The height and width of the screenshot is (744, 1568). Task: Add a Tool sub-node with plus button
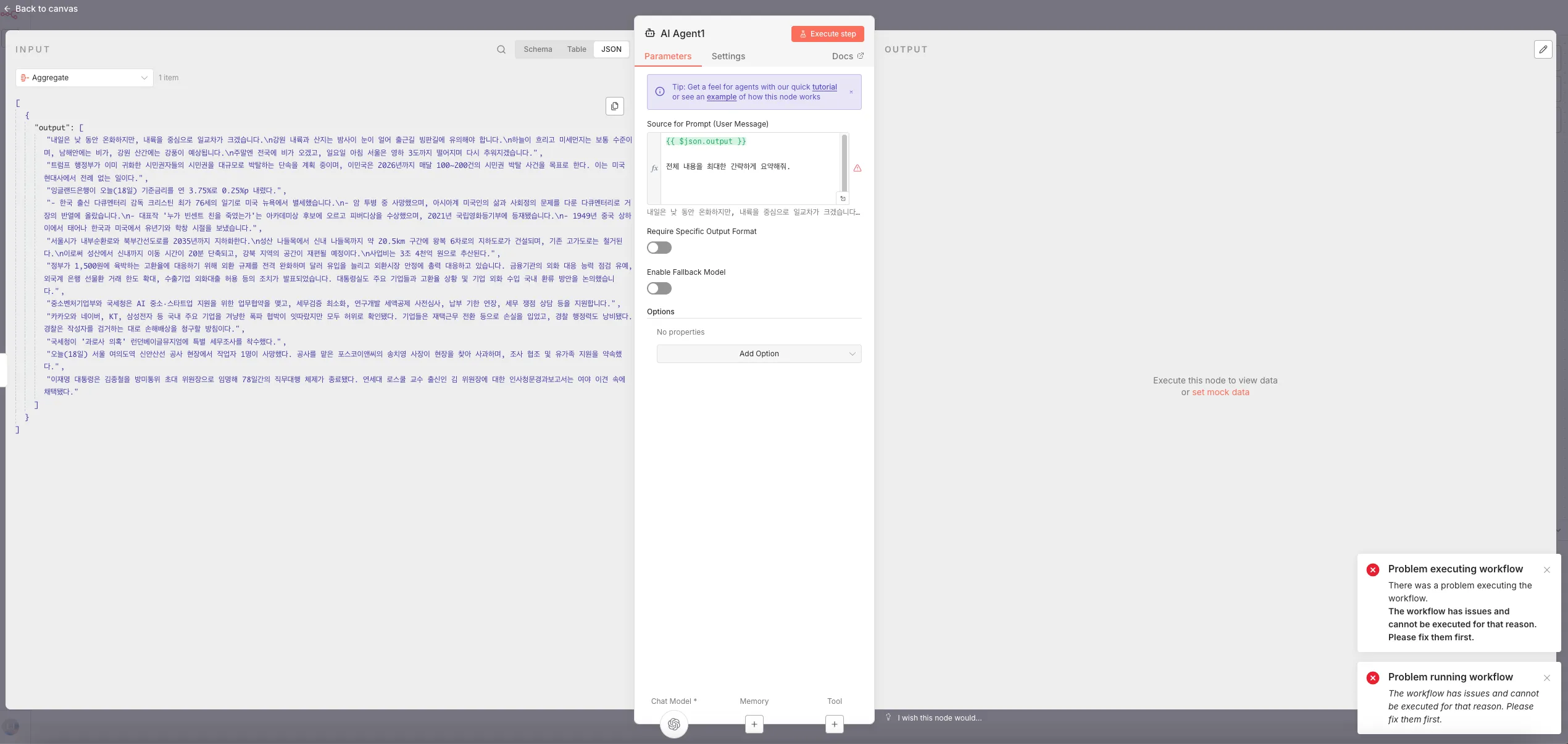click(x=834, y=724)
